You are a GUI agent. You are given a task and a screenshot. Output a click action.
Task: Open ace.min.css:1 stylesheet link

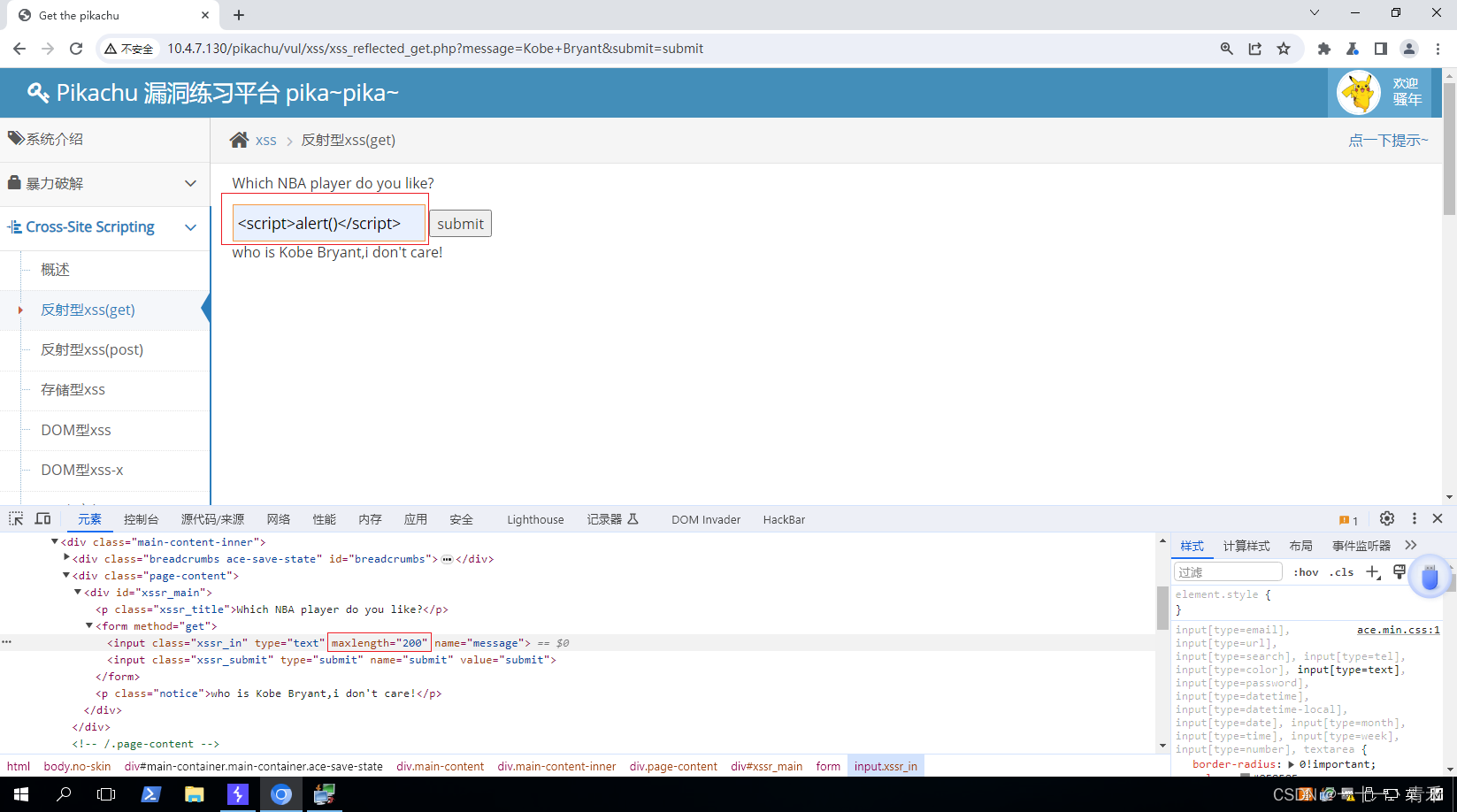pos(1398,630)
